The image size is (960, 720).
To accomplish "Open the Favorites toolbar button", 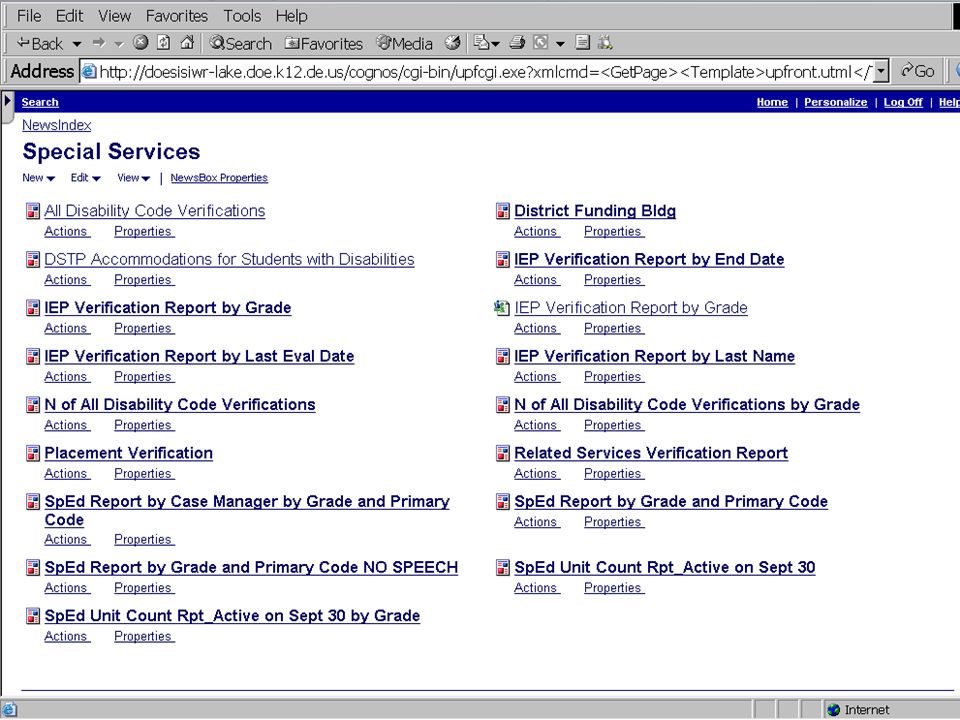I will click(324, 43).
